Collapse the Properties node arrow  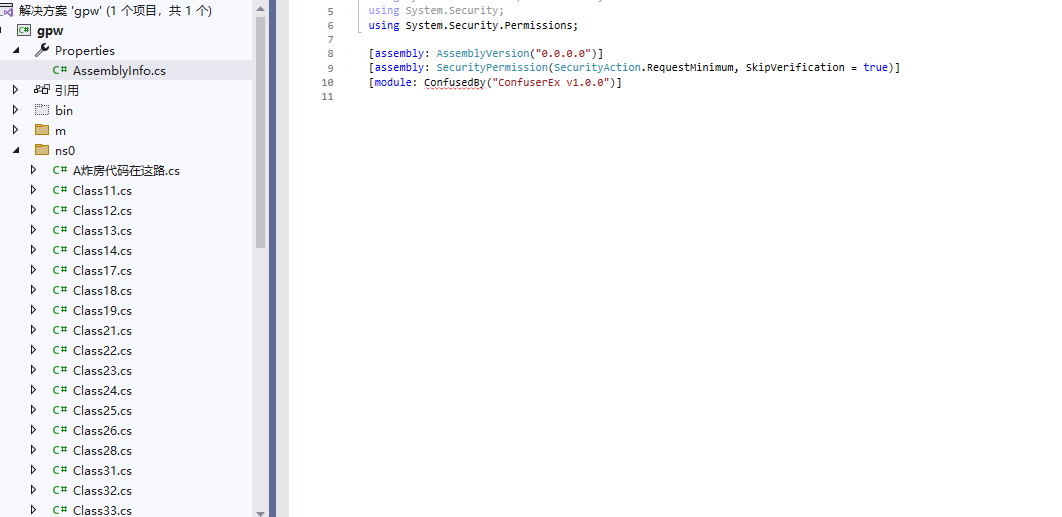click(x=16, y=50)
